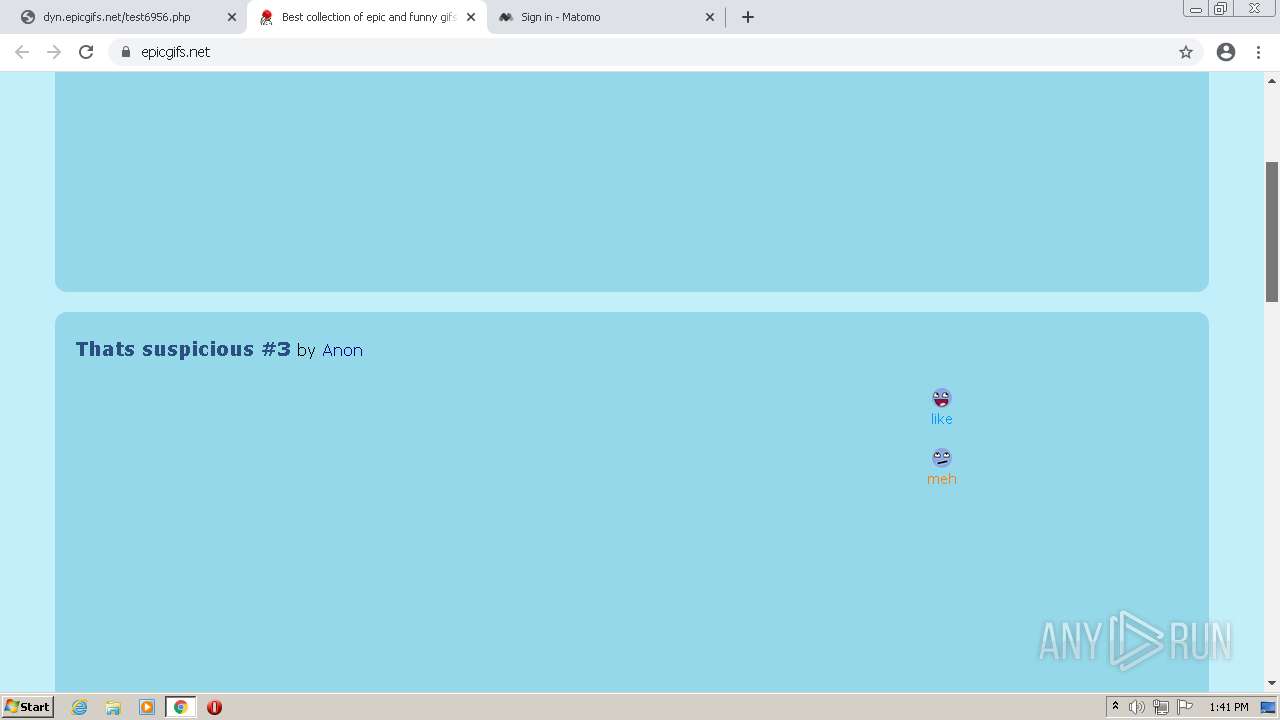Click the laughing like smiley icon

point(941,398)
